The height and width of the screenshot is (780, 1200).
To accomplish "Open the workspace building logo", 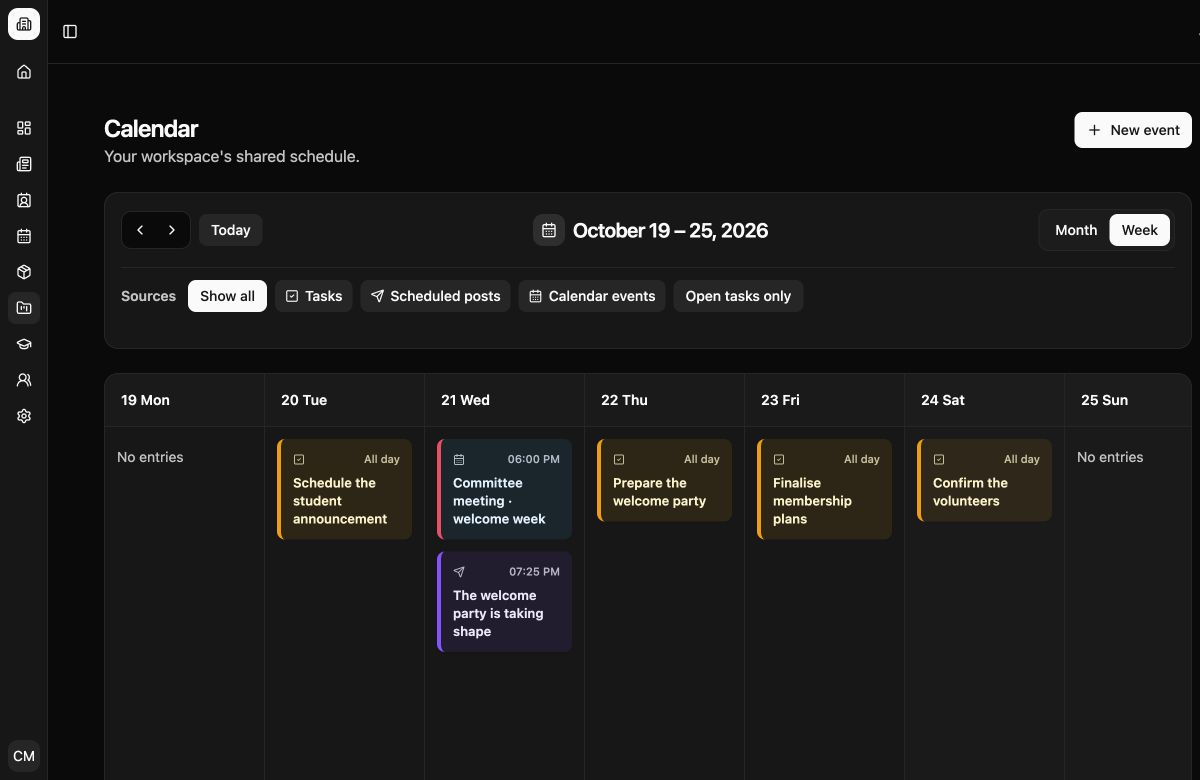I will [24, 24].
